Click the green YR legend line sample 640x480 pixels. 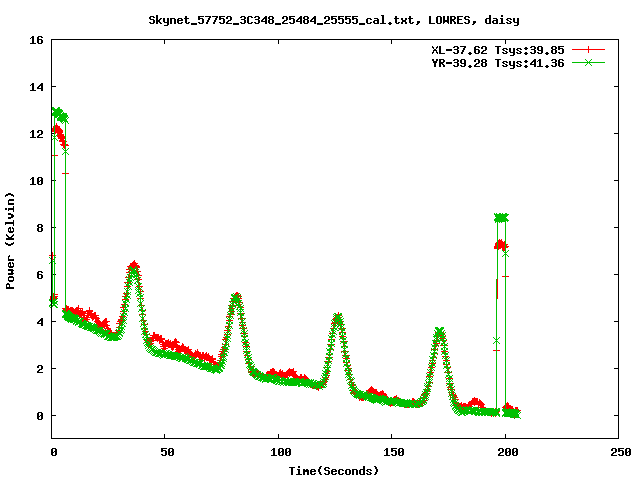(588, 62)
